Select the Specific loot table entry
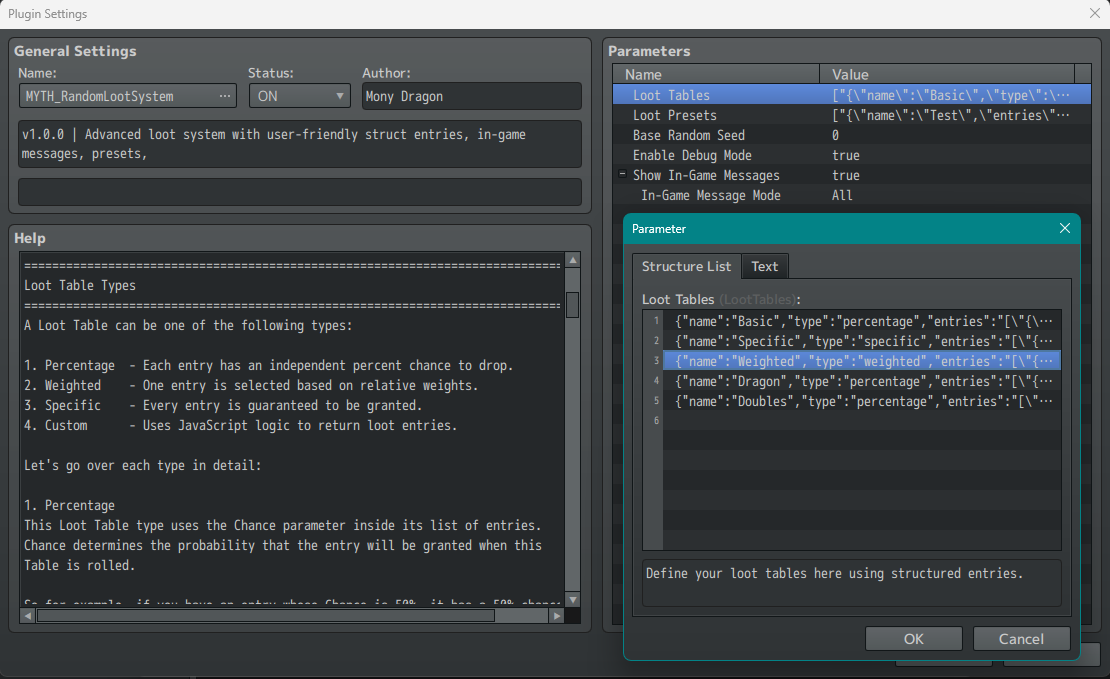This screenshot has width=1110, height=679. click(862, 341)
